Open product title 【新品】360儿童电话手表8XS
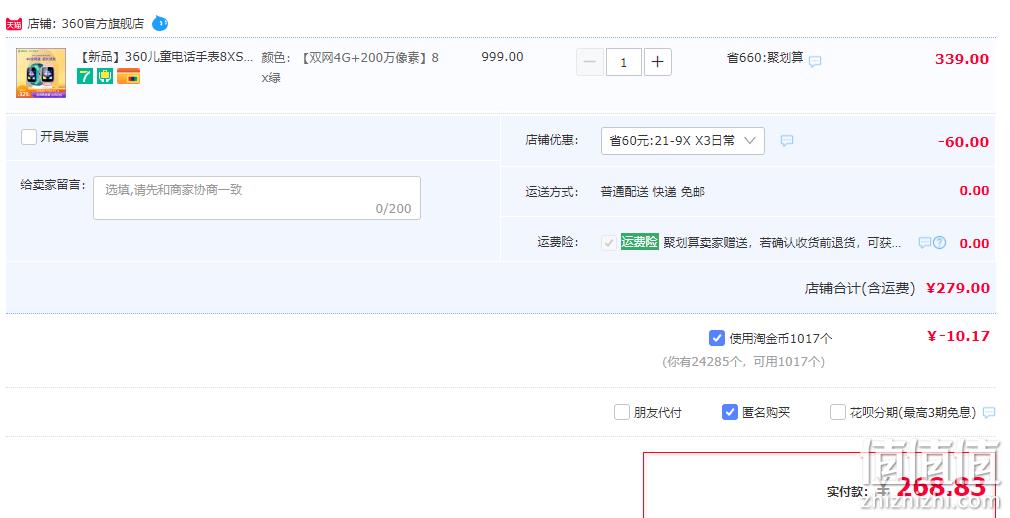 [165, 57]
